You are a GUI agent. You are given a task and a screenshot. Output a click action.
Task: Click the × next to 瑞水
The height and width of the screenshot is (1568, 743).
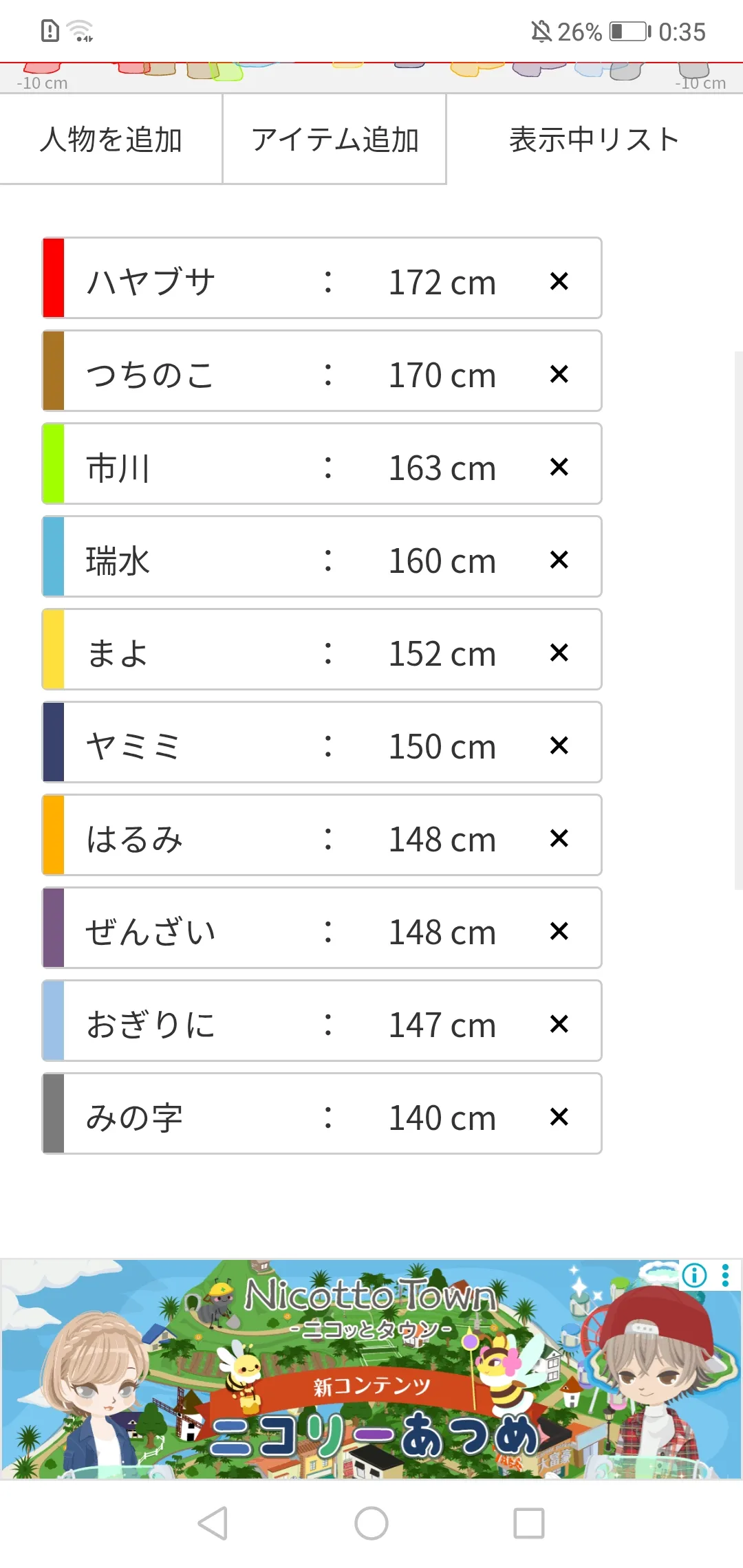pos(559,560)
